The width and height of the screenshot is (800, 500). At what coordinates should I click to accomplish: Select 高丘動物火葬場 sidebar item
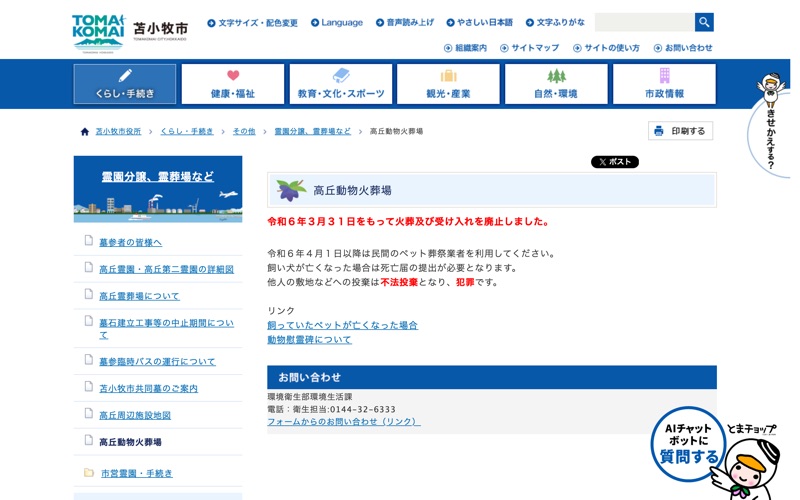tap(130, 442)
